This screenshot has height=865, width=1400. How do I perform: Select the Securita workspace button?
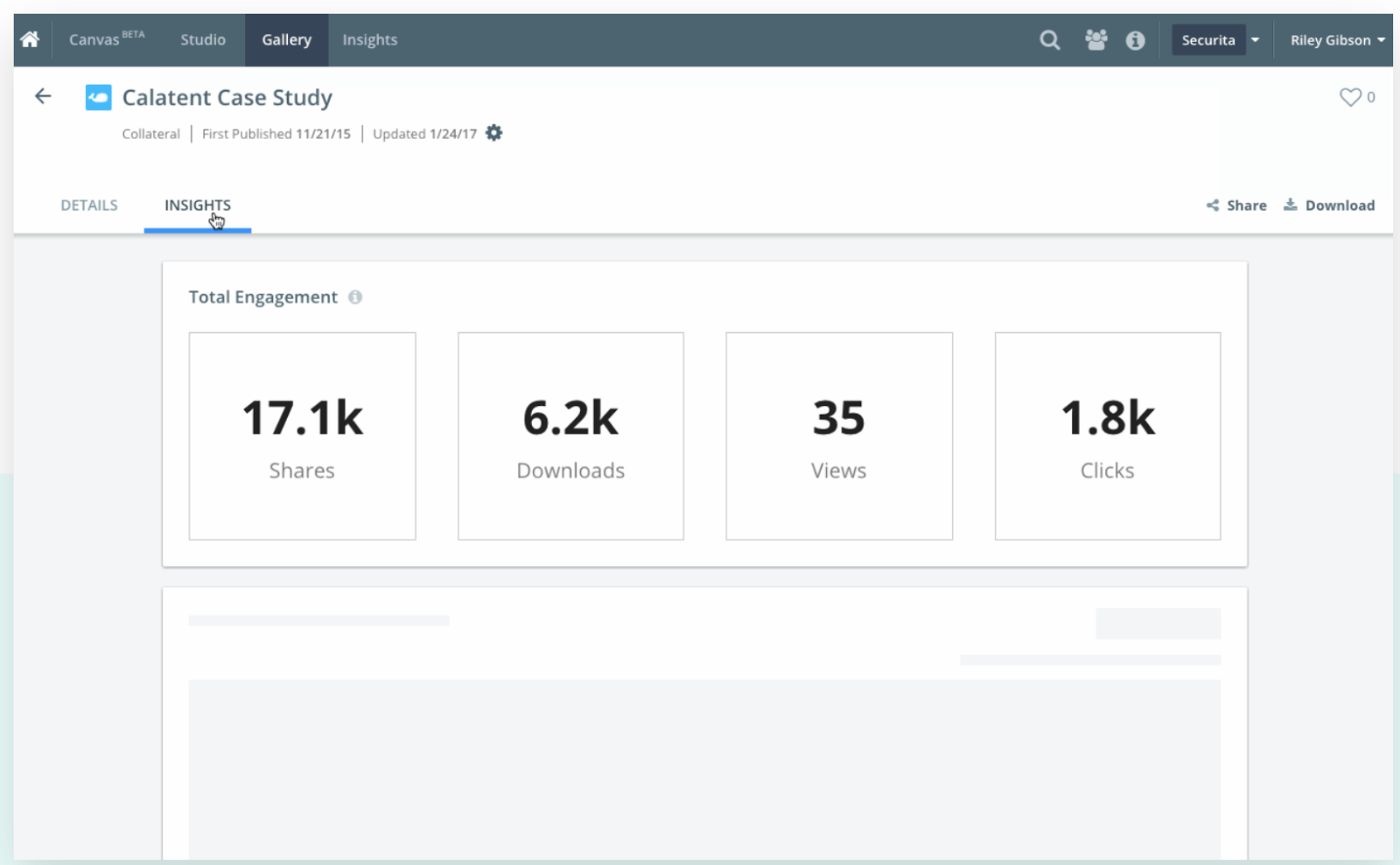[x=1208, y=40]
